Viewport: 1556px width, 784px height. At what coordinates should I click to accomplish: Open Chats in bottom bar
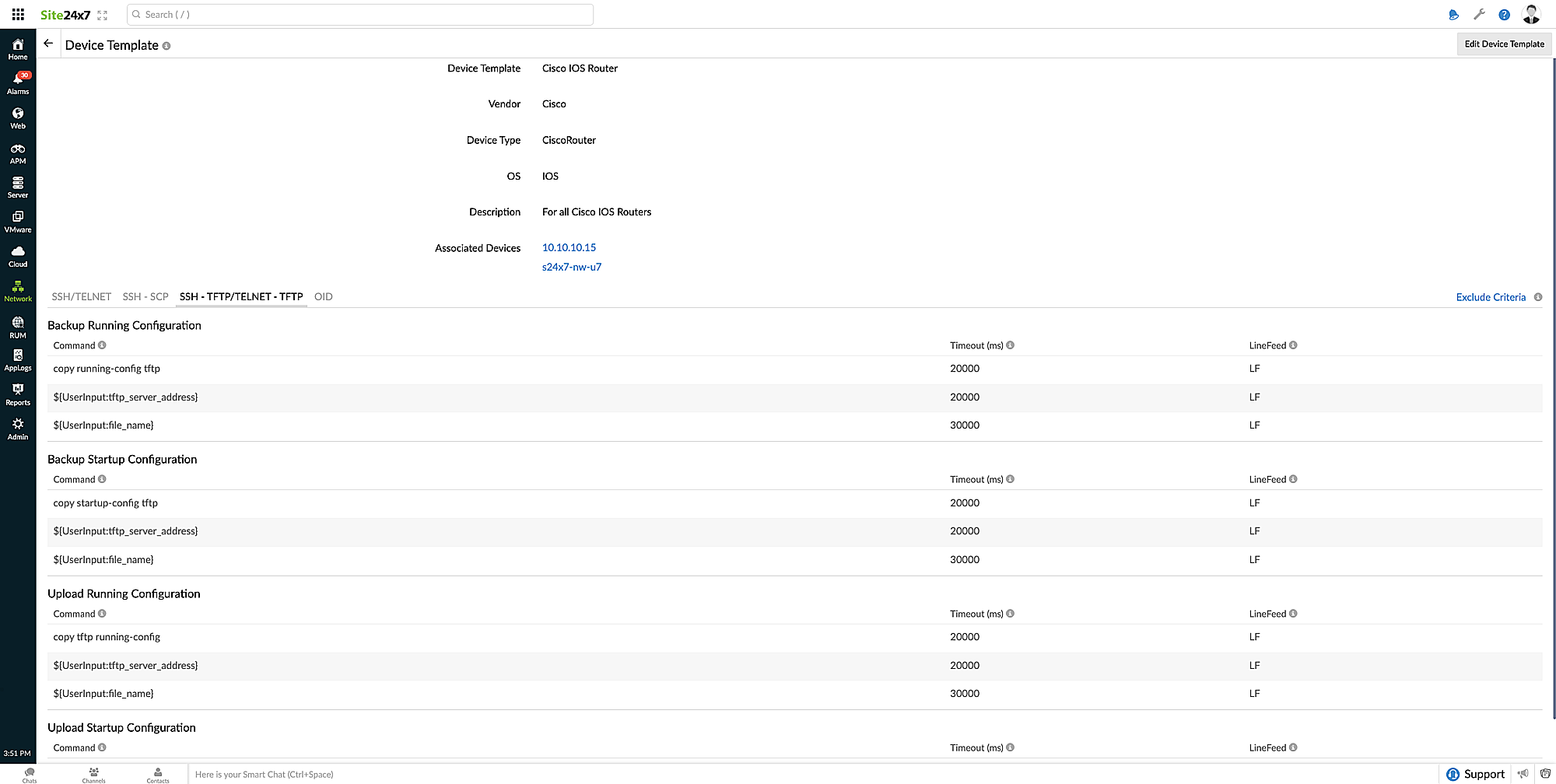30,775
